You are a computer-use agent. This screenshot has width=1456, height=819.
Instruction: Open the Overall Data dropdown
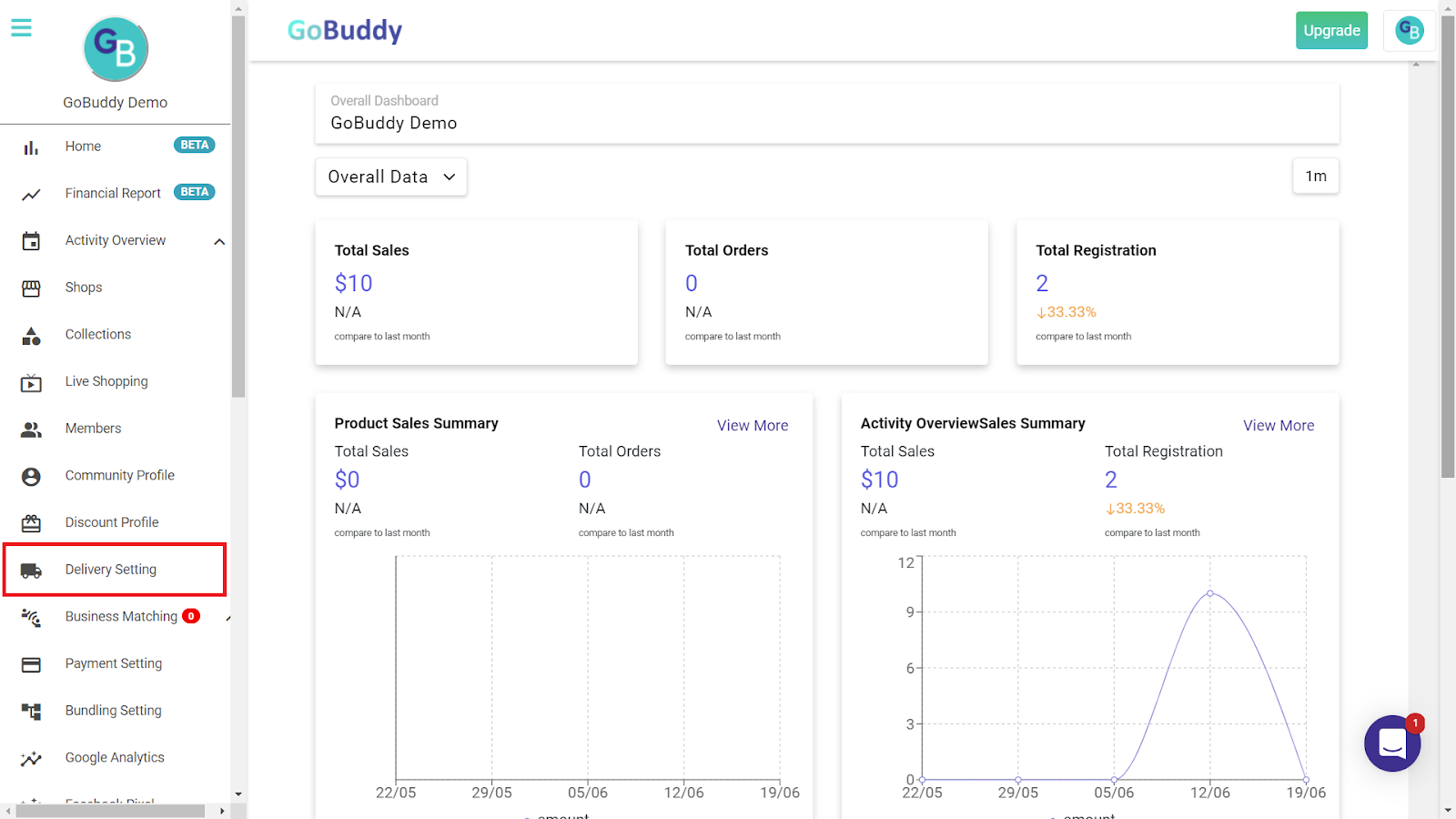pos(391,177)
